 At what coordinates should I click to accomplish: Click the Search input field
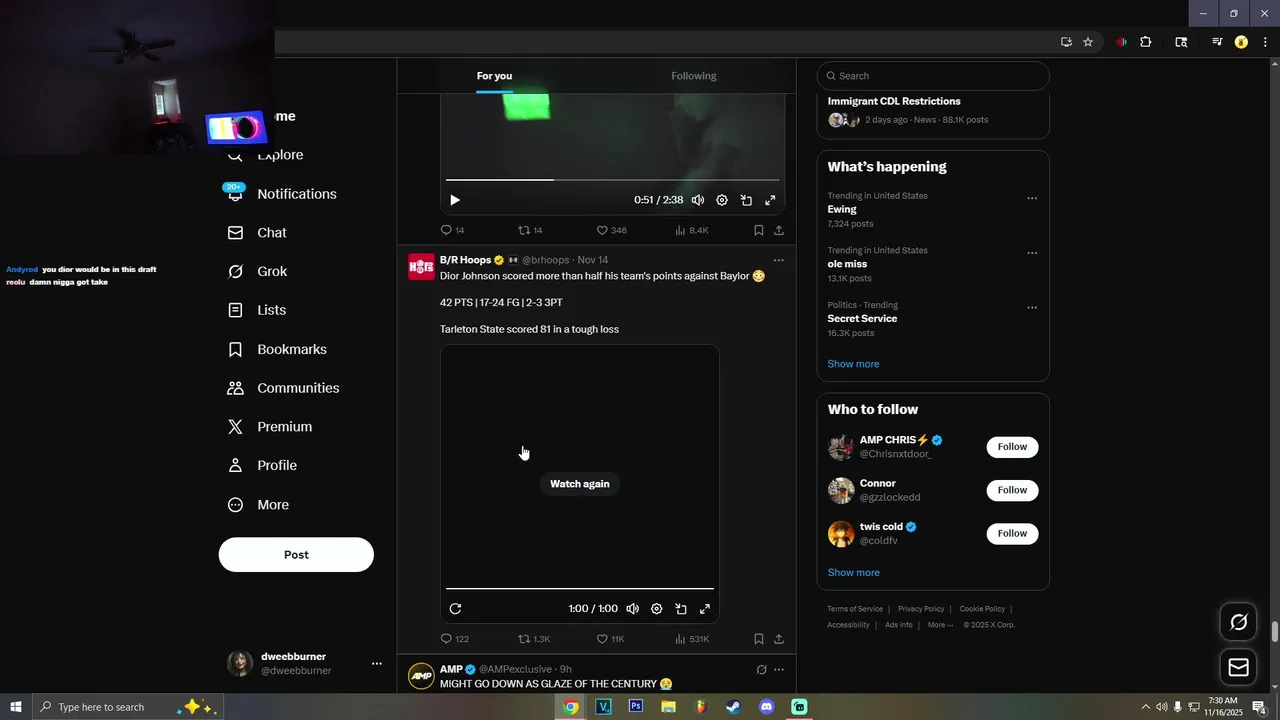point(933,76)
